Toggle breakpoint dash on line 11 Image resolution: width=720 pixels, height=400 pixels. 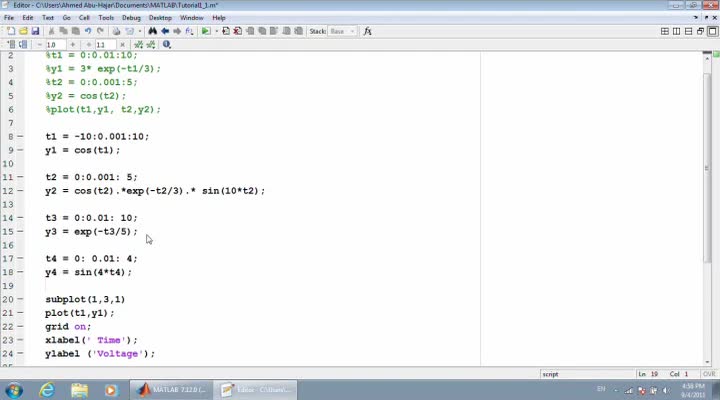(20, 177)
